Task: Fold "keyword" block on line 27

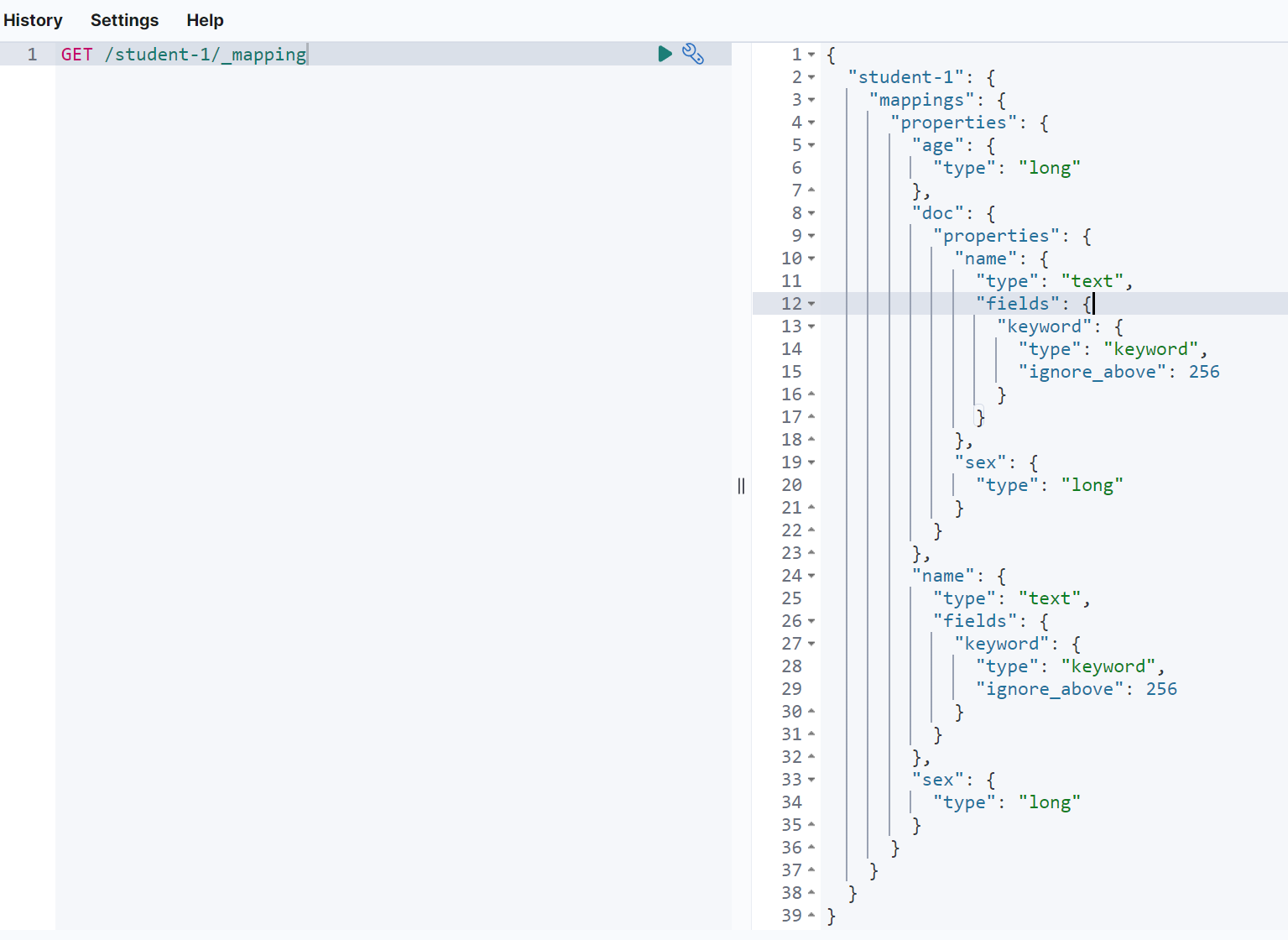Action: tap(811, 644)
